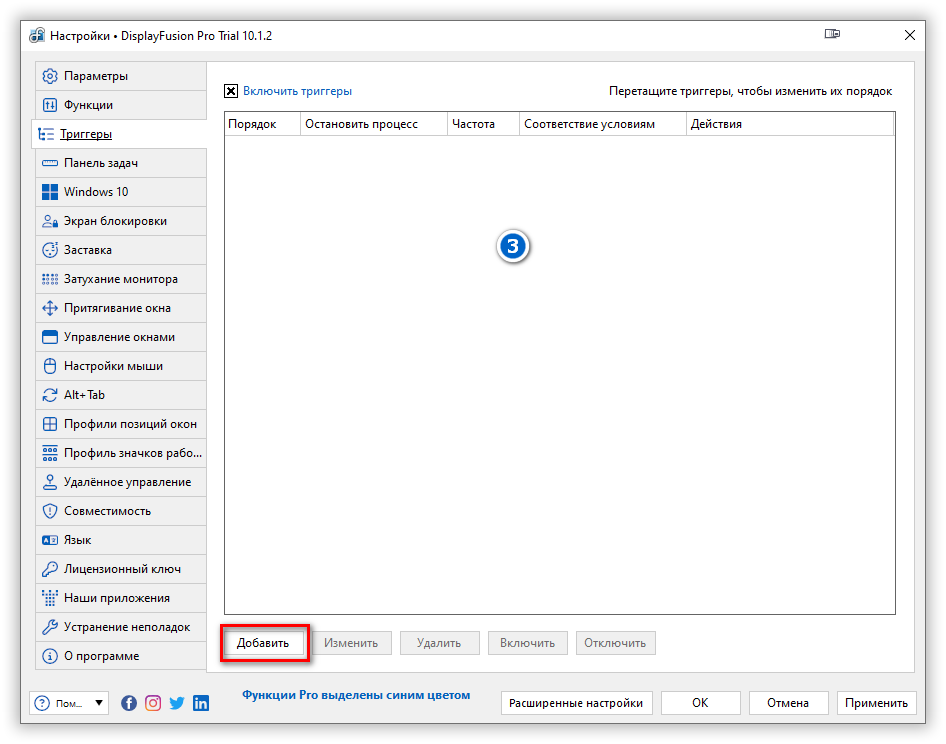
Task: Toggle the Включить триггеры checkbox
Action: (230, 91)
